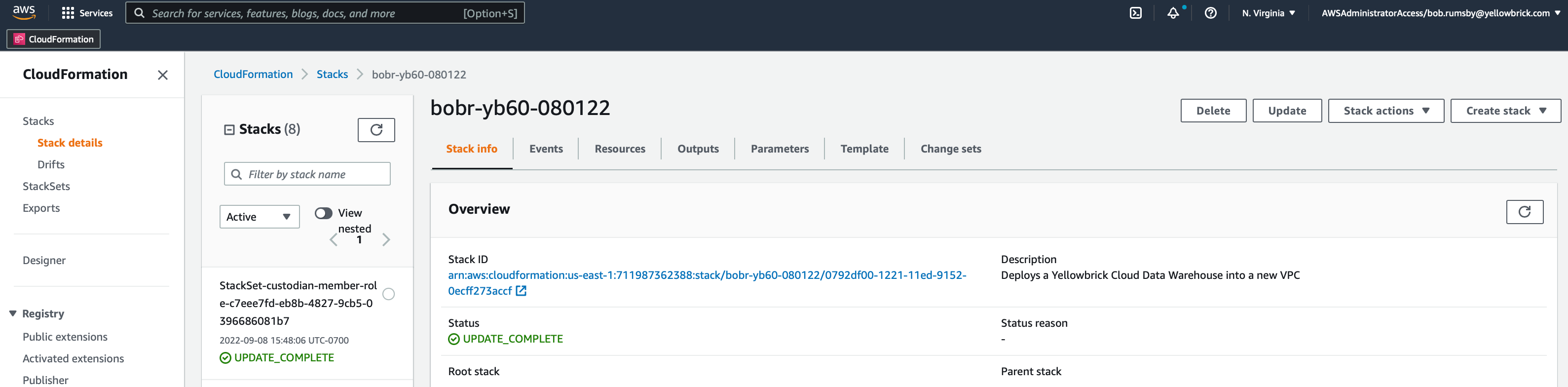Open Activated extensions in sidebar
Image resolution: width=1568 pixels, height=387 pixels.
[x=73, y=358]
